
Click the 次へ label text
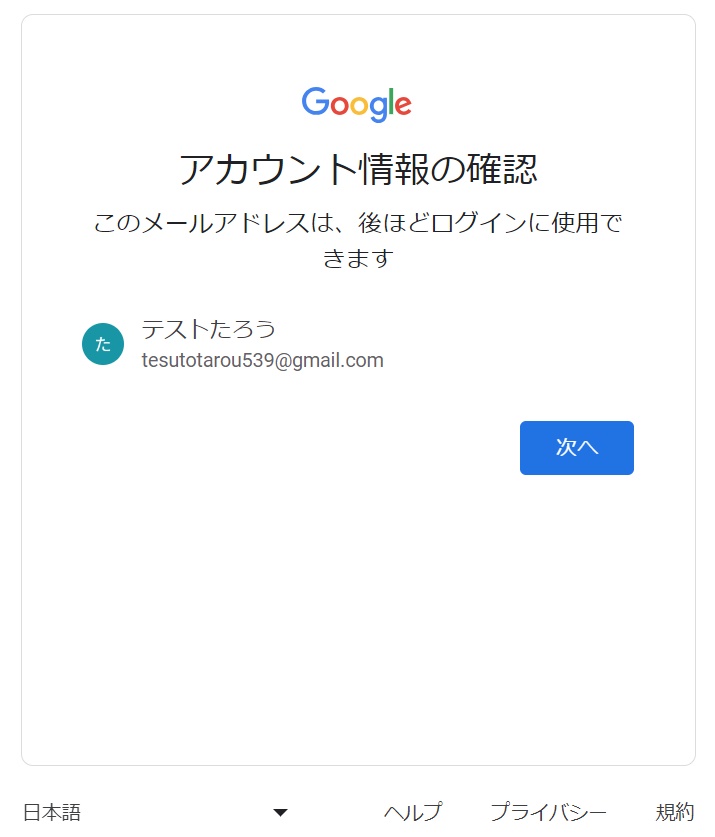tap(577, 447)
